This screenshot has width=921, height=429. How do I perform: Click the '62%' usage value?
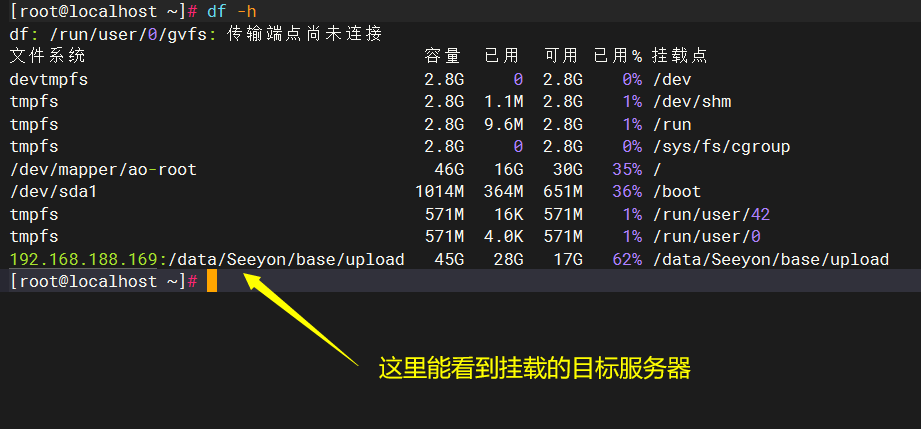tap(627, 259)
